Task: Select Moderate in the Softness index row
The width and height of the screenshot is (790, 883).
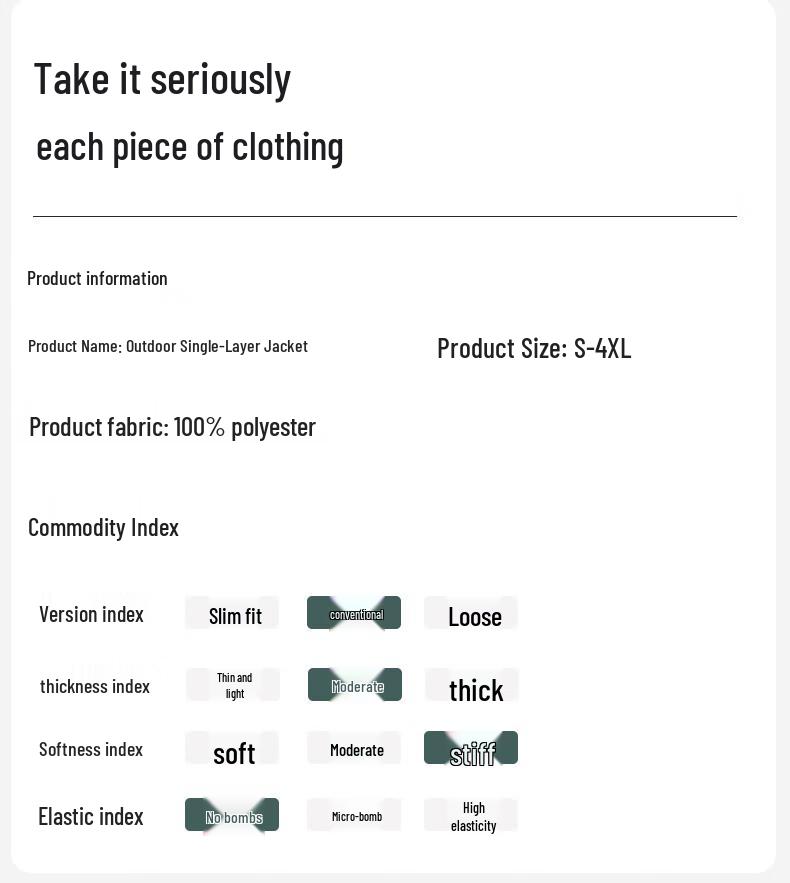Action: point(355,749)
